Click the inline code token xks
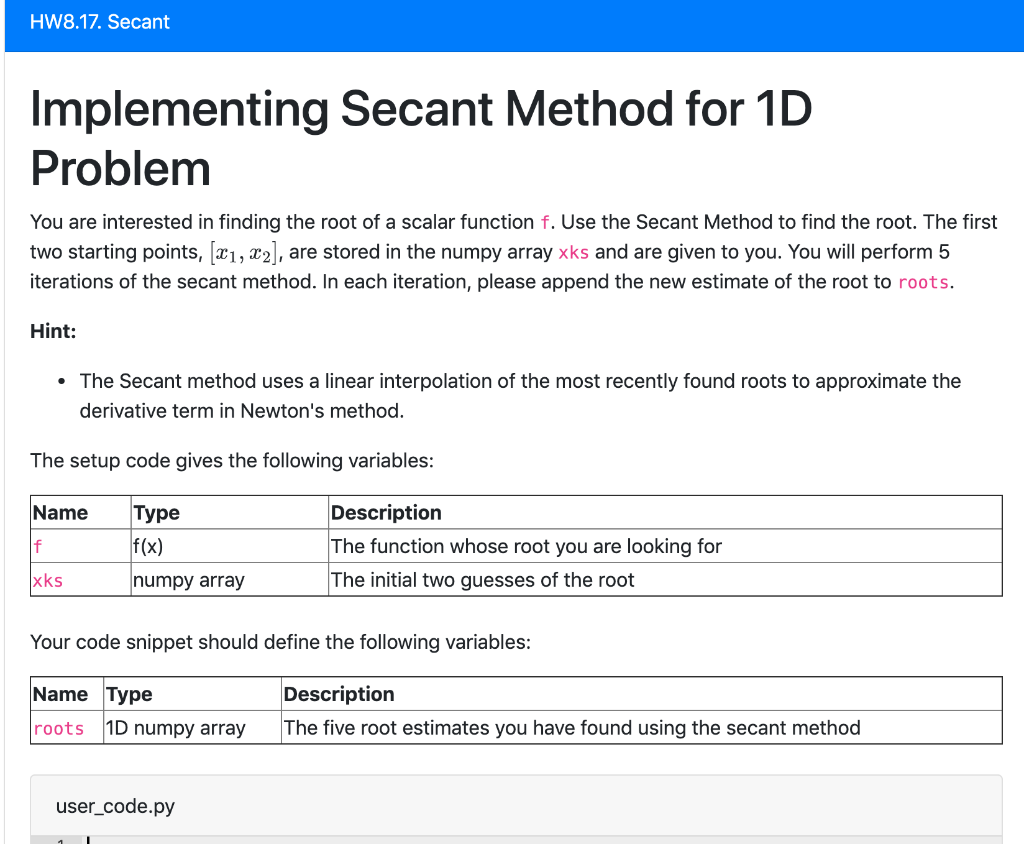Screen dimensions: 1024x844 pos(573,253)
